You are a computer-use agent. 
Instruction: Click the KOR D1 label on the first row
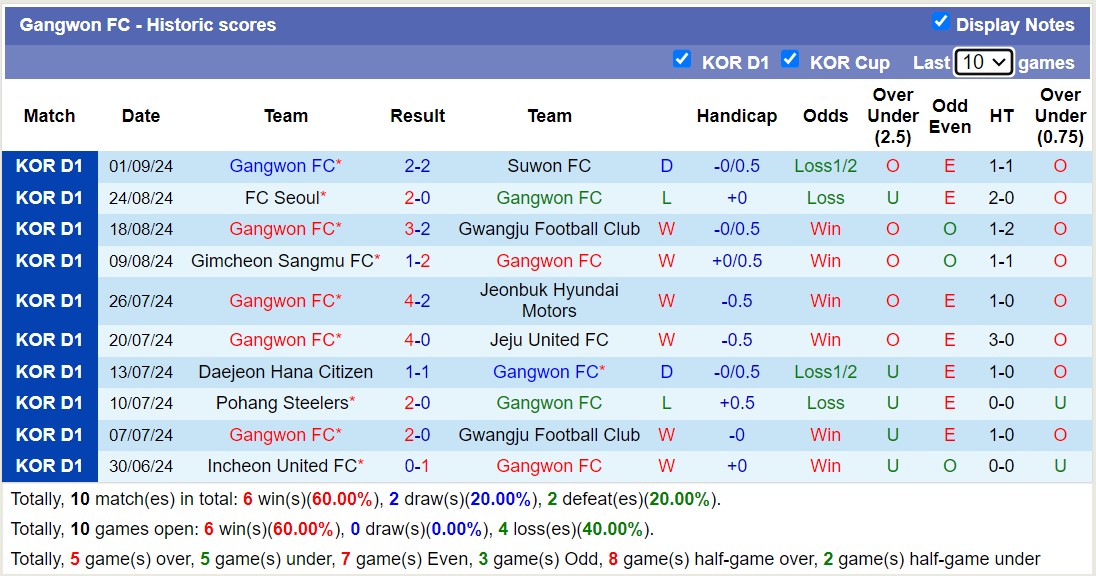49,166
